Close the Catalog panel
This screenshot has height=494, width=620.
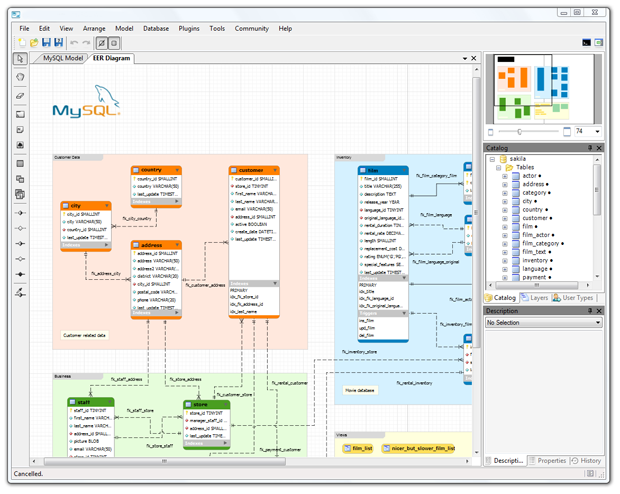point(599,148)
